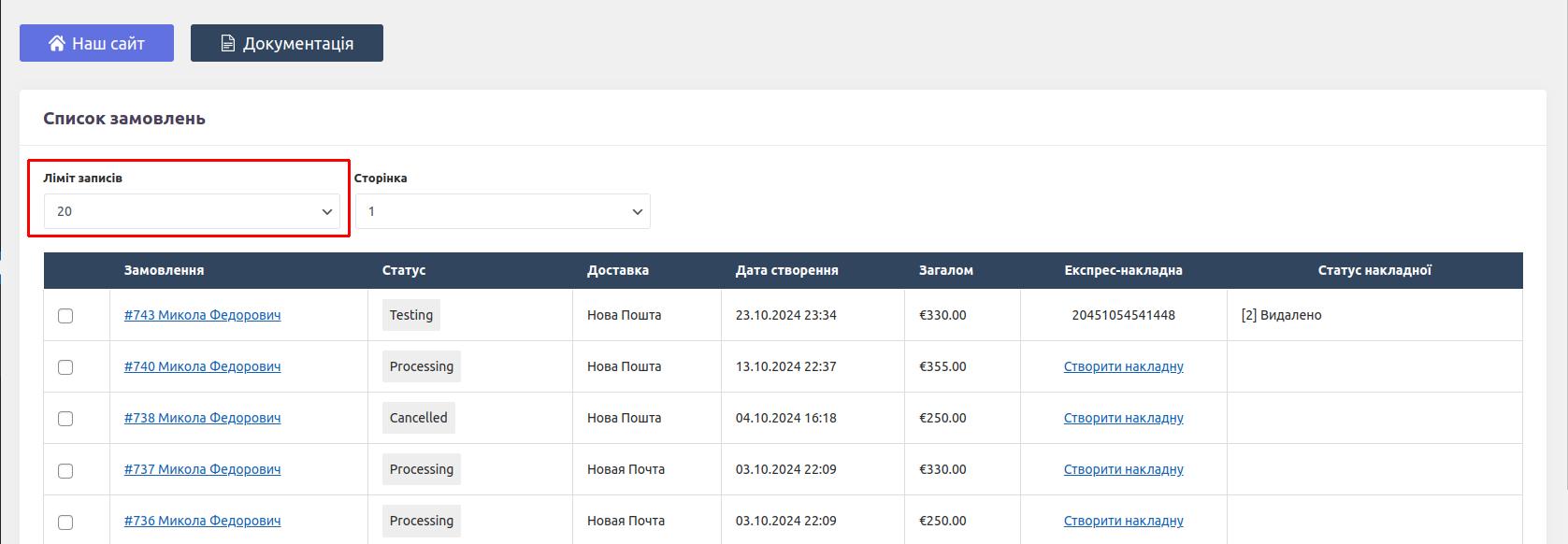This screenshot has height=544, width=1568.
Task: Open the Документація button
Action: point(287,43)
